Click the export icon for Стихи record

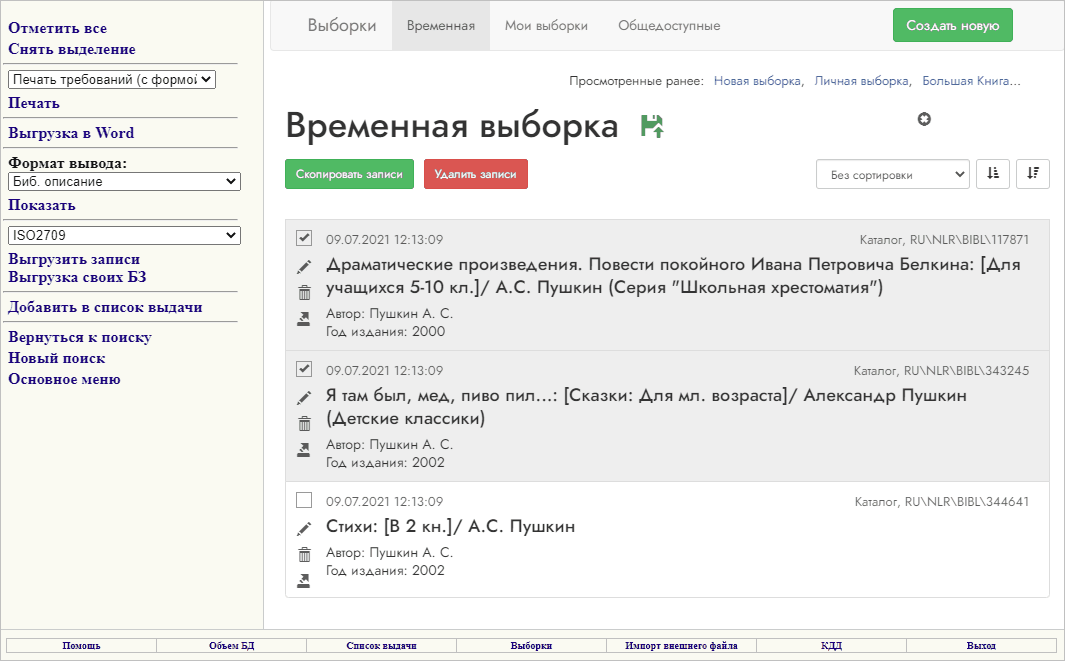304,581
